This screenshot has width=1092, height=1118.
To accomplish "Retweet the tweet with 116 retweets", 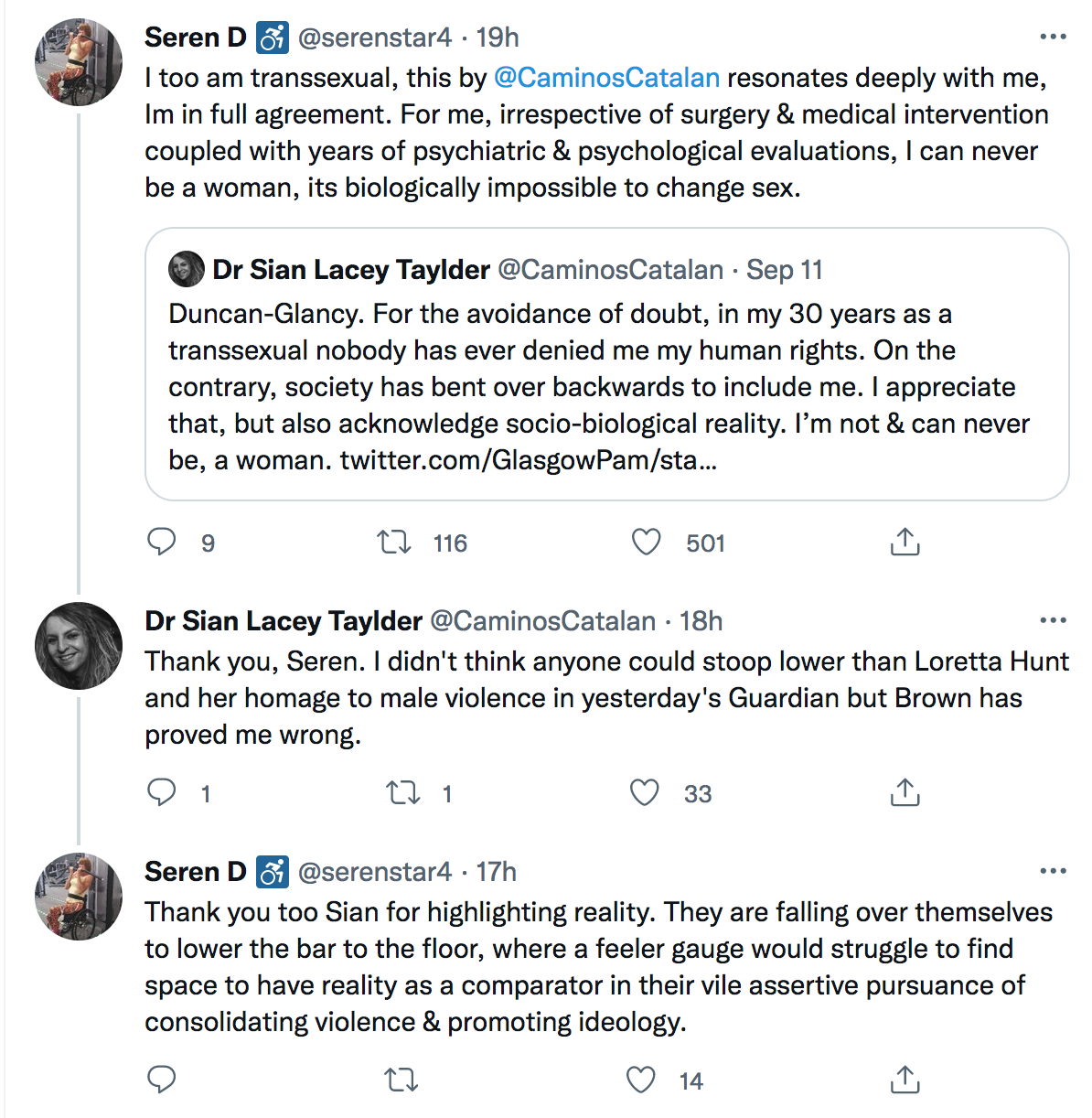I will tap(395, 543).
